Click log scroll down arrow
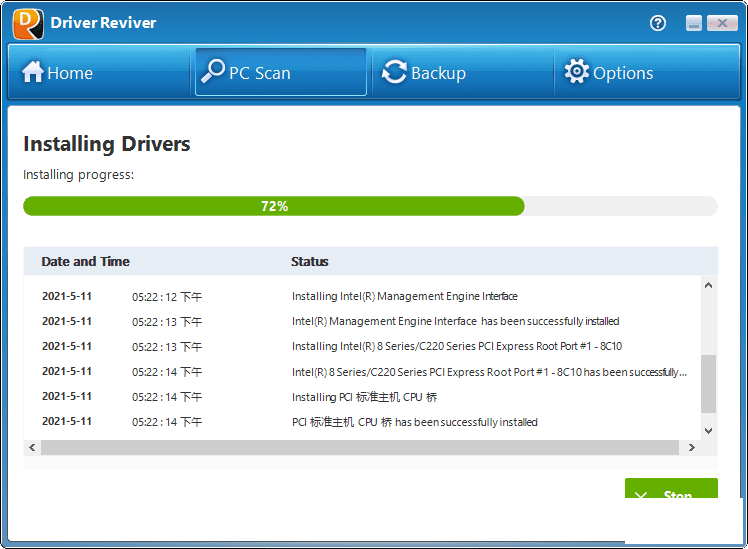This screenshot has width=748, height=549. [708, 431]
